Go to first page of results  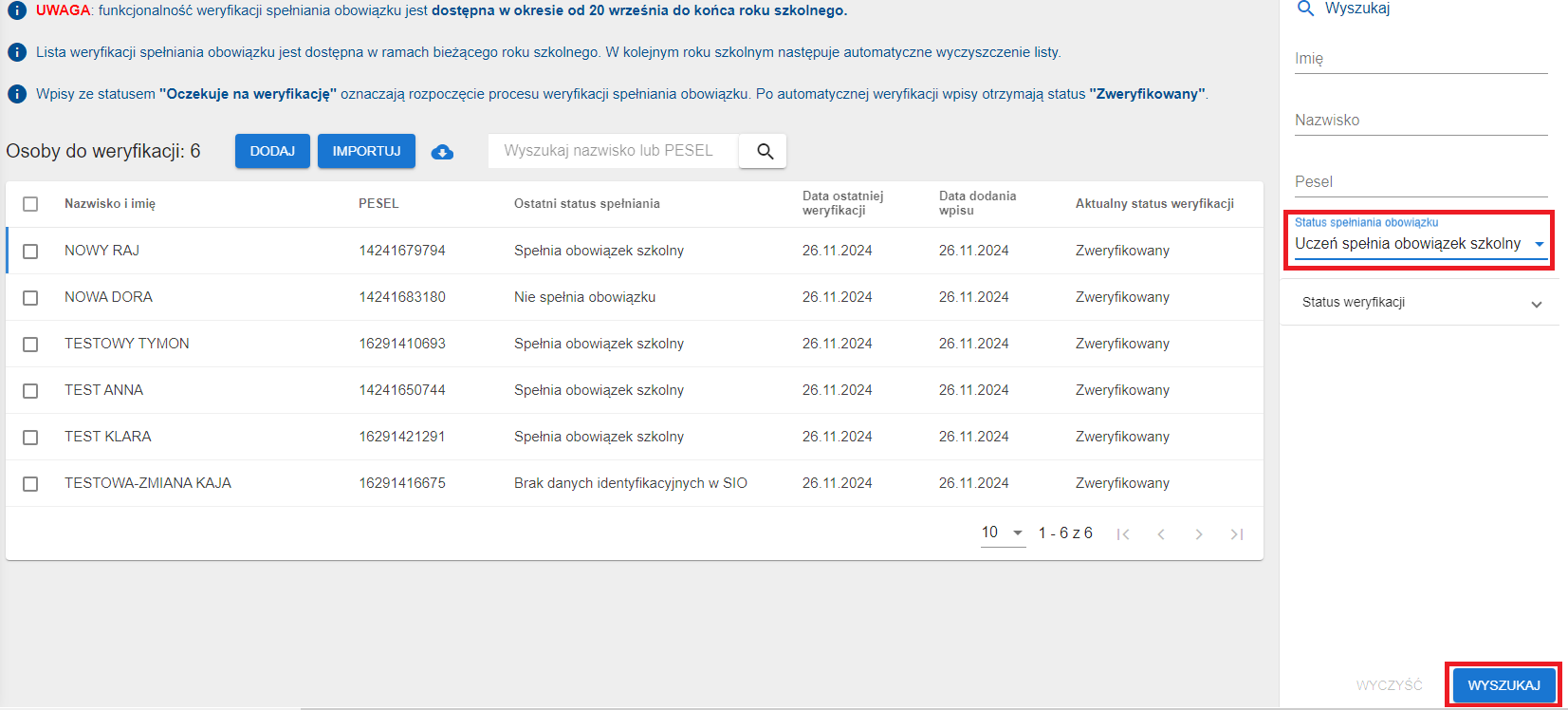click(1123, 534)
